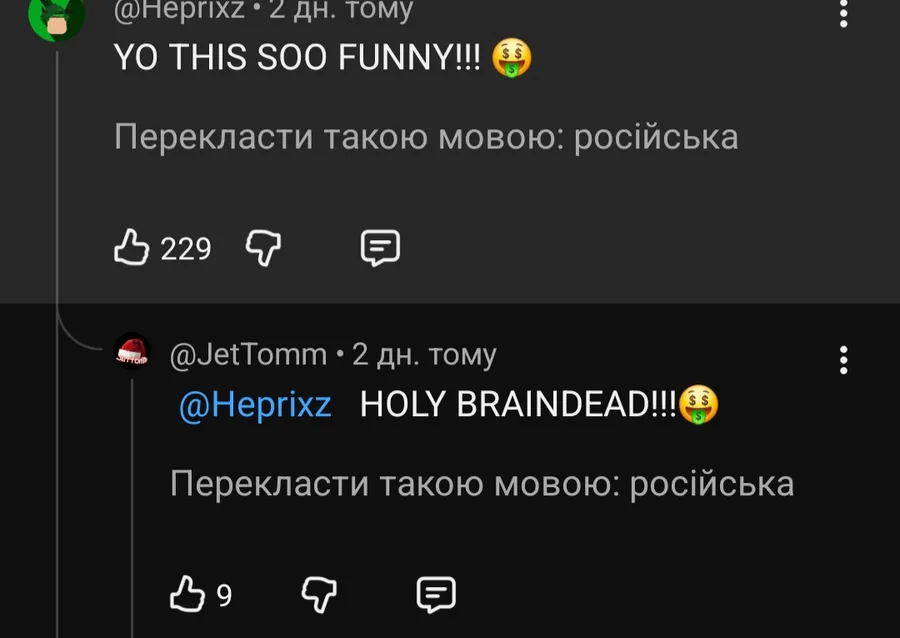Reply to the JetTomm comment
The width and height of the screenshot is (900, 638).
point(436,596)
